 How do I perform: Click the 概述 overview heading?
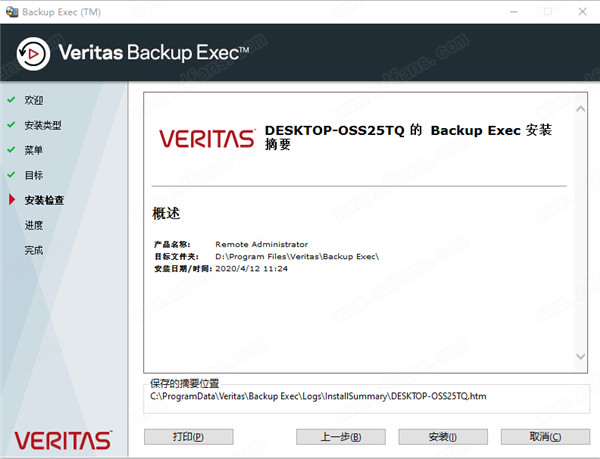click(166, 213)
